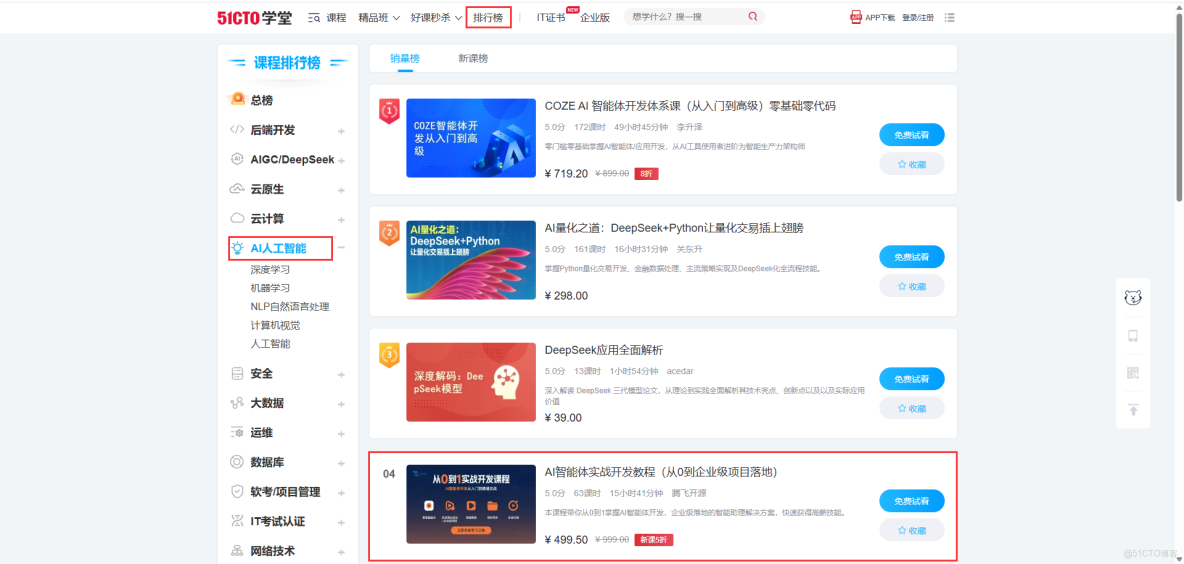Click the 51CTO学堂 logo

tap(254, 18)
